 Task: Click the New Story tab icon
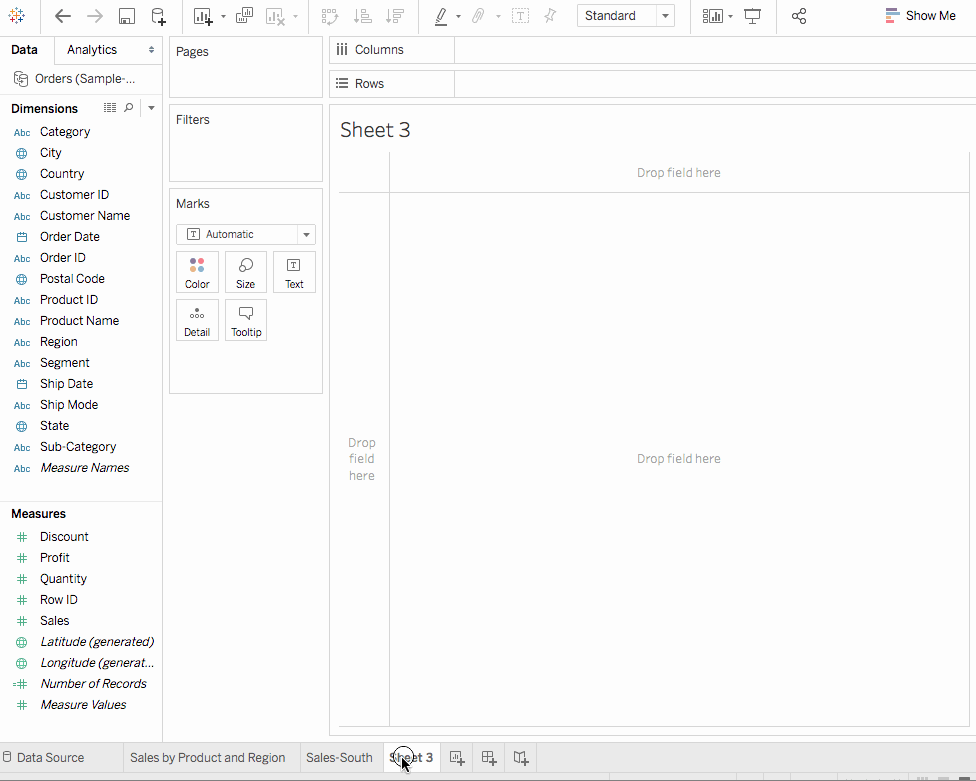(x=521, y=758)
